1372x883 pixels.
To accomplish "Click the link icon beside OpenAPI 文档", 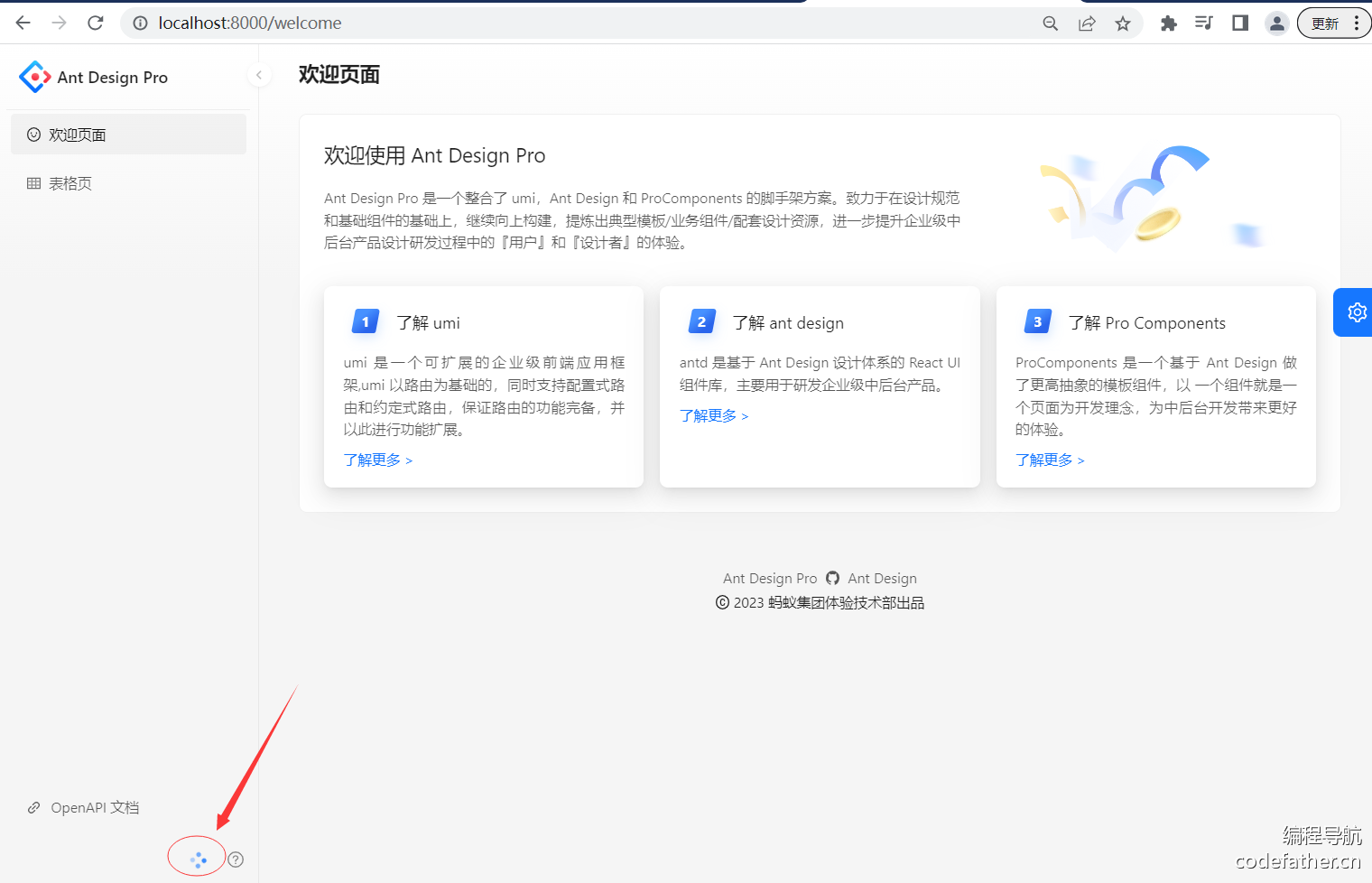I will coord(33,807).
